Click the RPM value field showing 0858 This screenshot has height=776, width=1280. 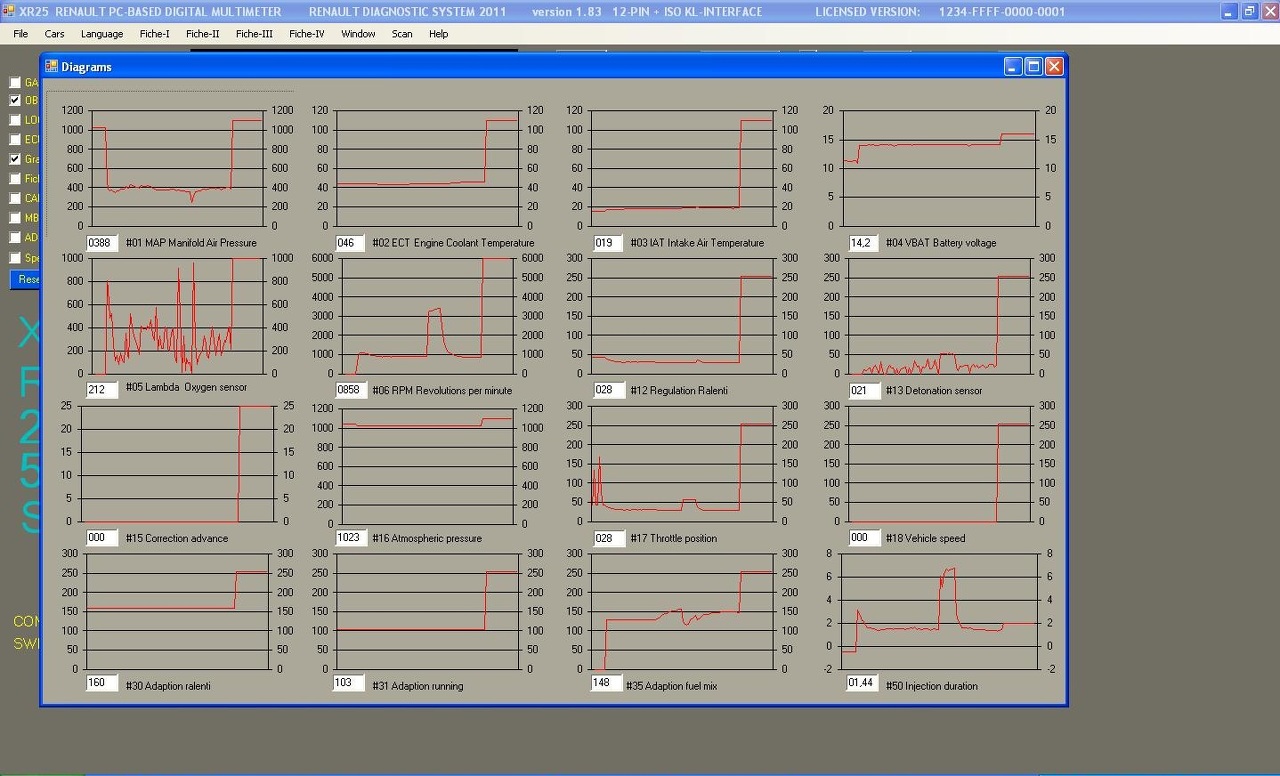(349, 390)
